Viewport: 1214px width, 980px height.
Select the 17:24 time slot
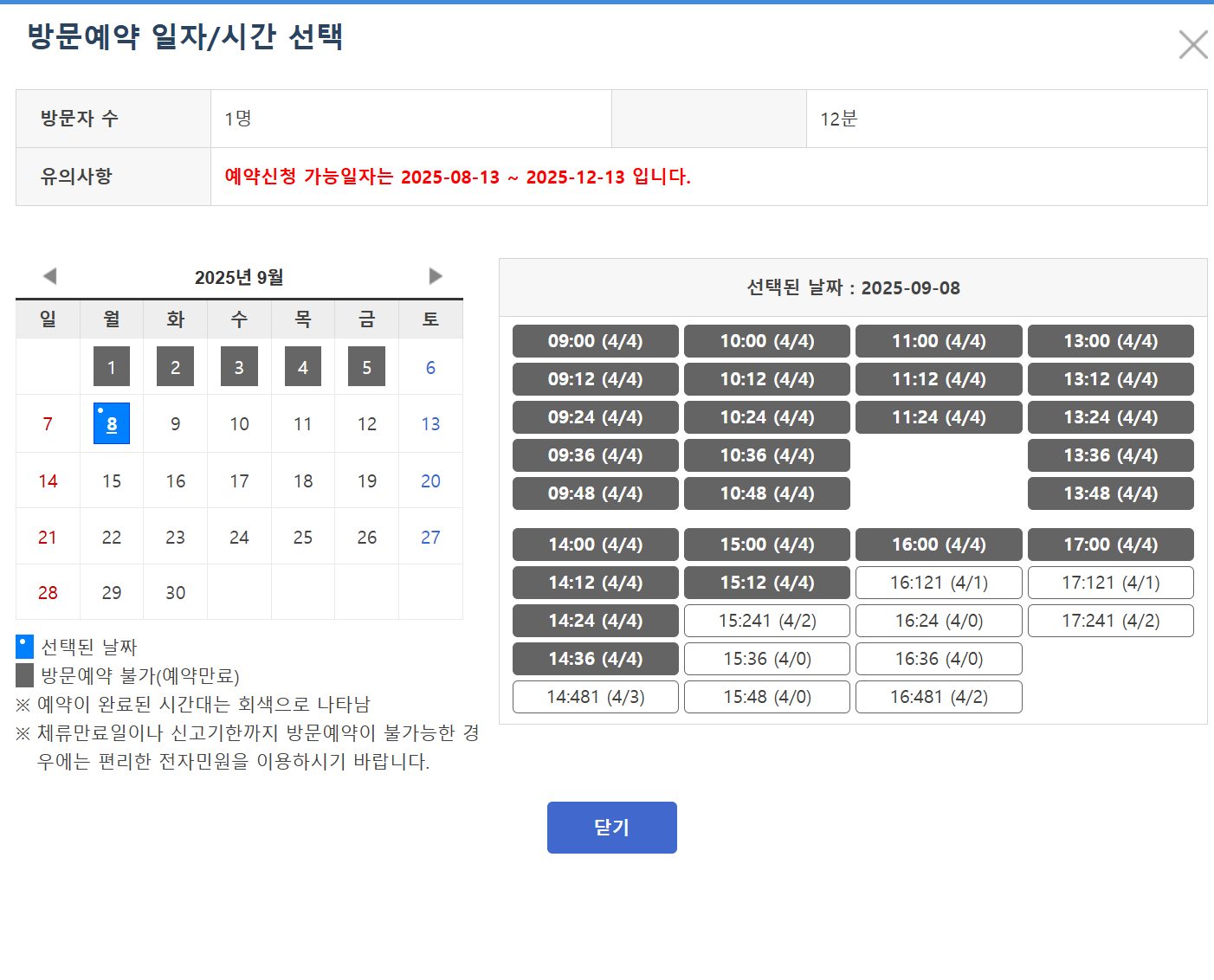pos(1110,621)
